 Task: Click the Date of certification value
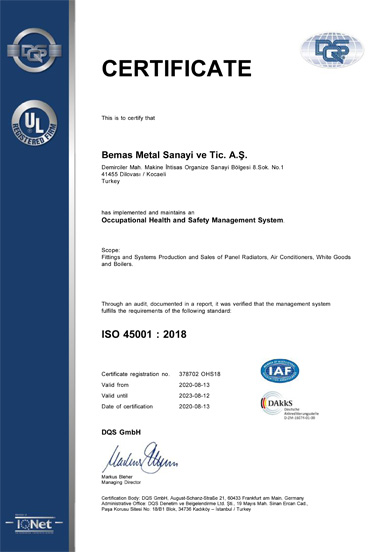pos(194,406)
